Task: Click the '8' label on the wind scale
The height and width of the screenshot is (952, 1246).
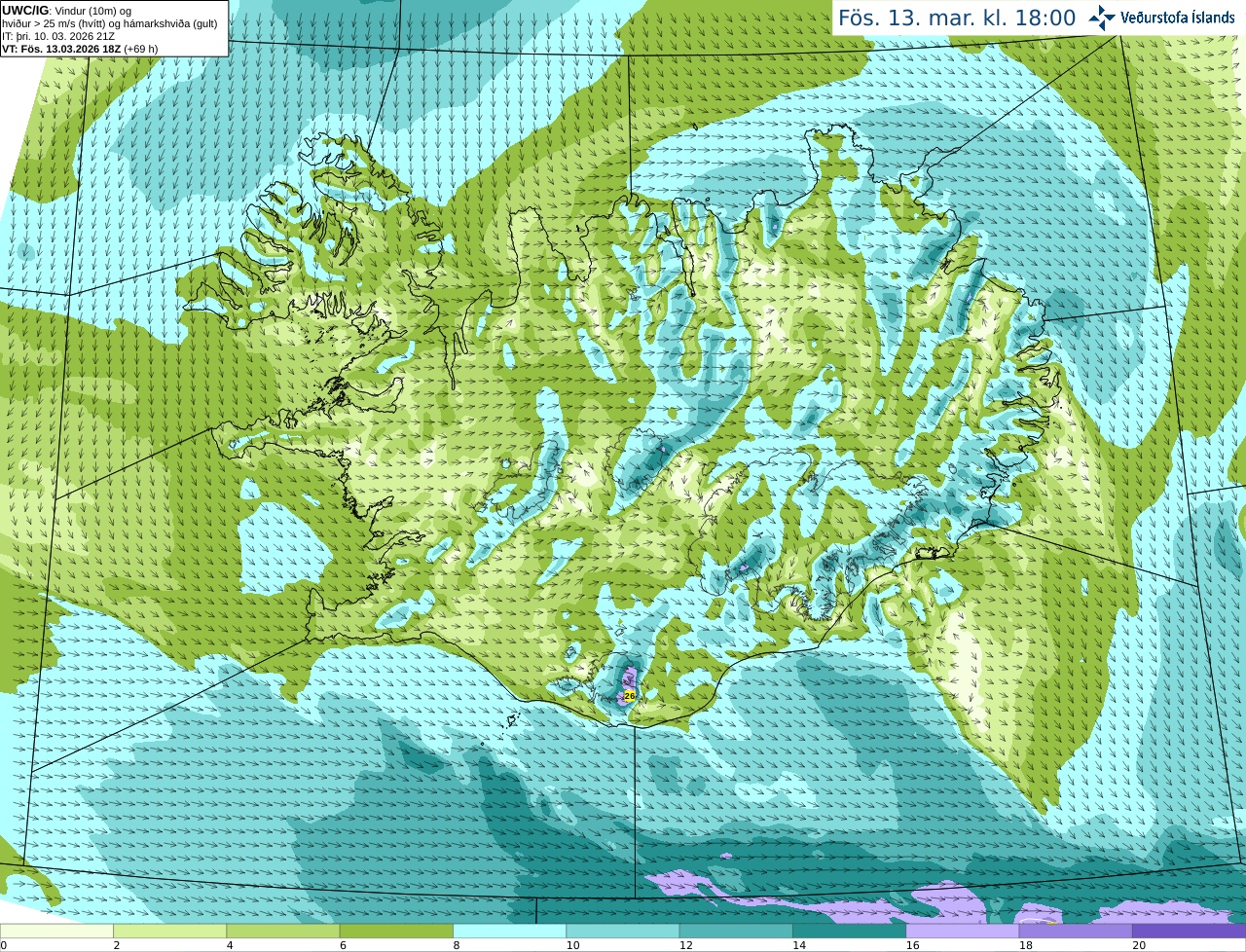Action: click(457, 945)
